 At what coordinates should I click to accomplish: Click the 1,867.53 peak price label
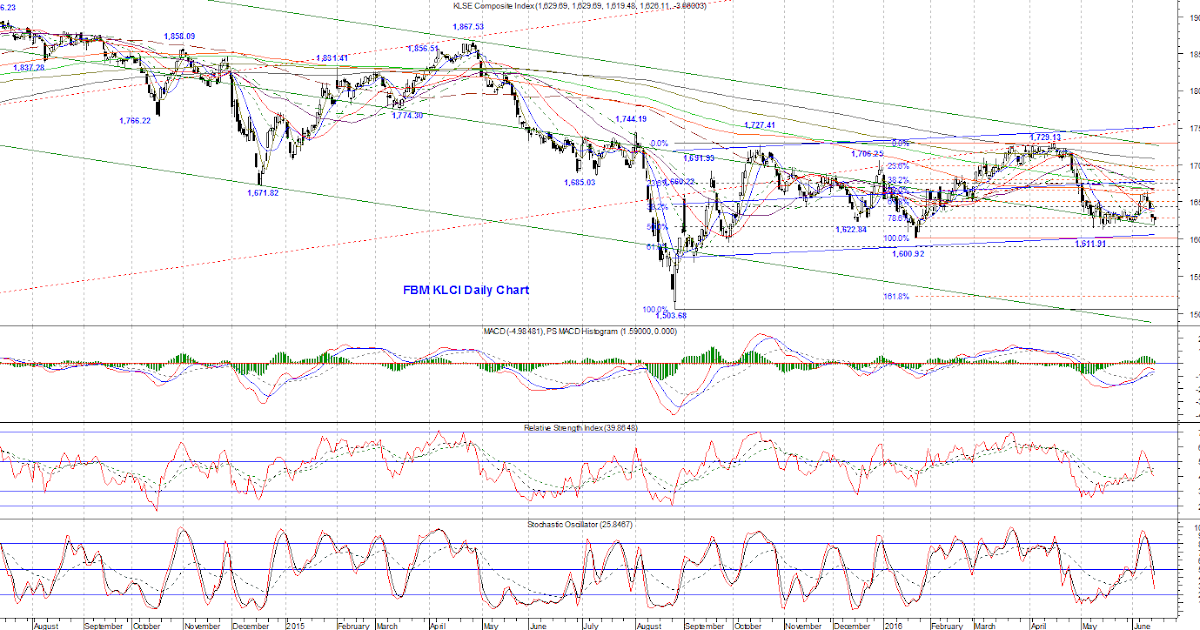click(468, 27)
